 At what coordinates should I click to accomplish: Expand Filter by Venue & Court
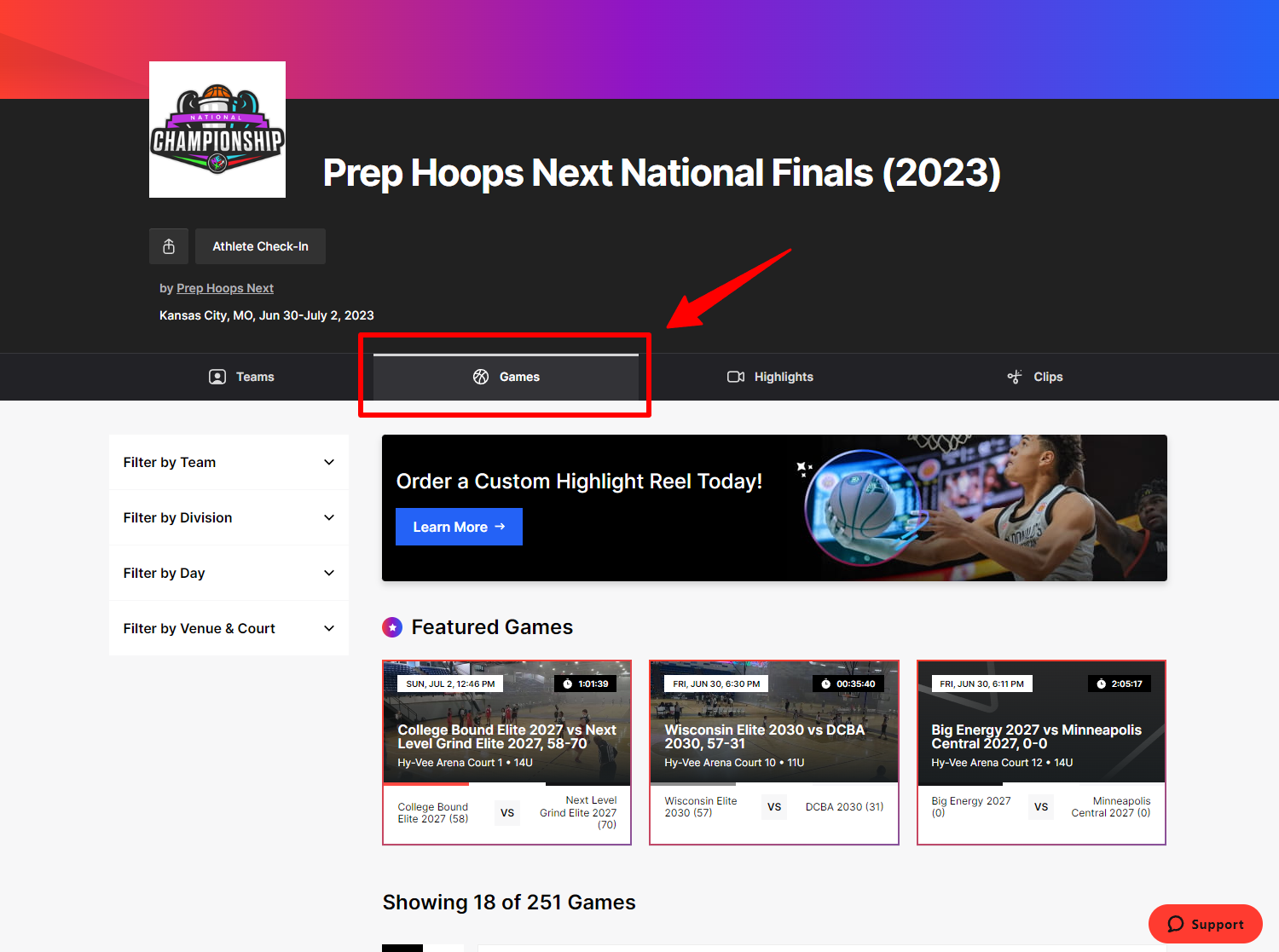[229, 628]
